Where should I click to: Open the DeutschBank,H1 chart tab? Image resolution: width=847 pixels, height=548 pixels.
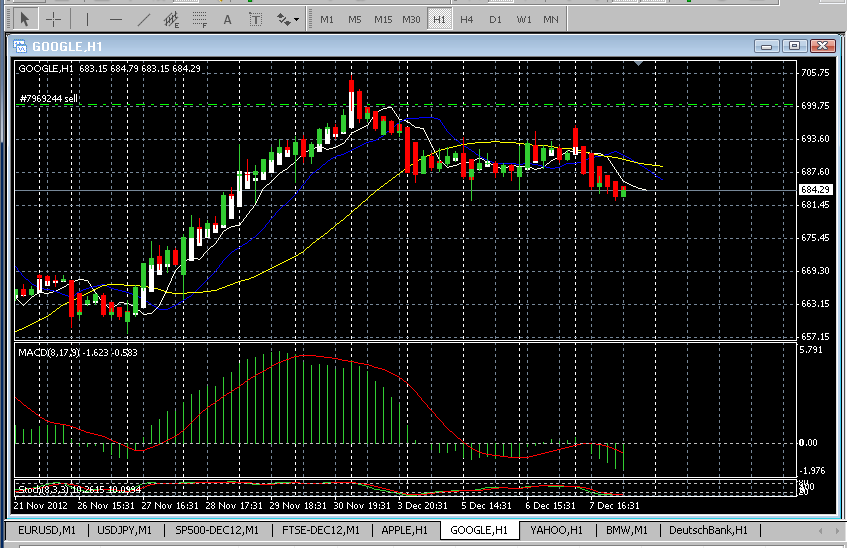click(709, 530)
